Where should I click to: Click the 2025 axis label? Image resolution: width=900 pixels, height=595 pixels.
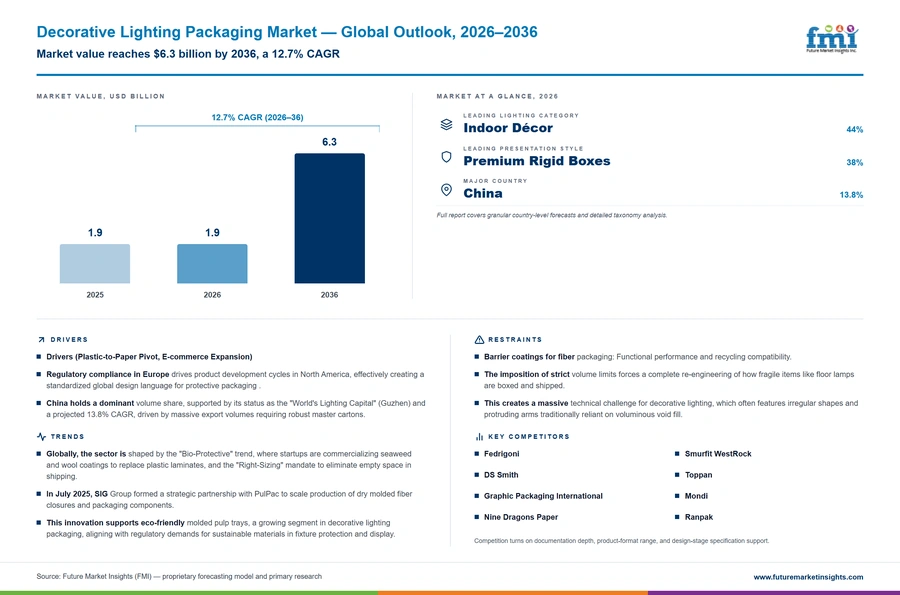pos(95,295)
